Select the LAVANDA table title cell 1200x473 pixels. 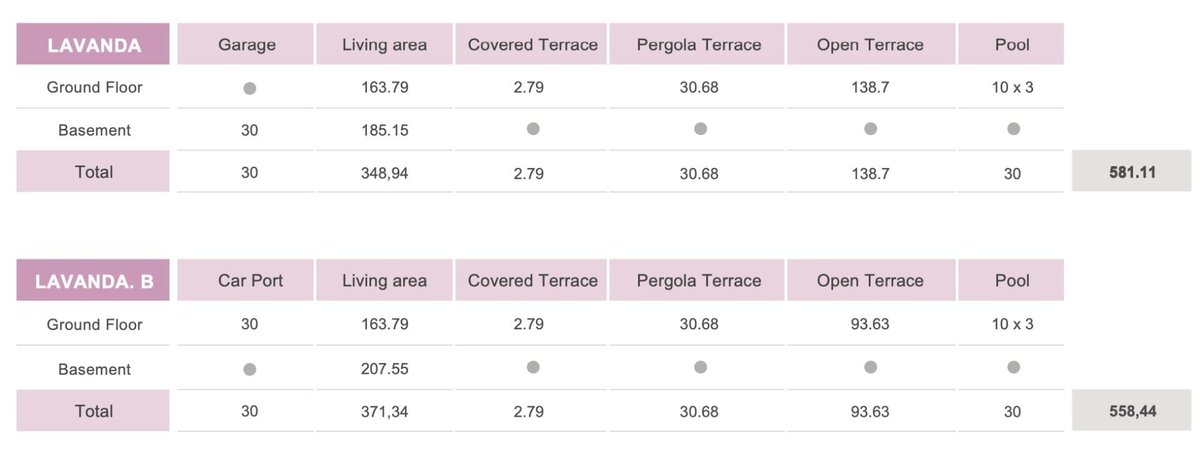coord(93,45)
